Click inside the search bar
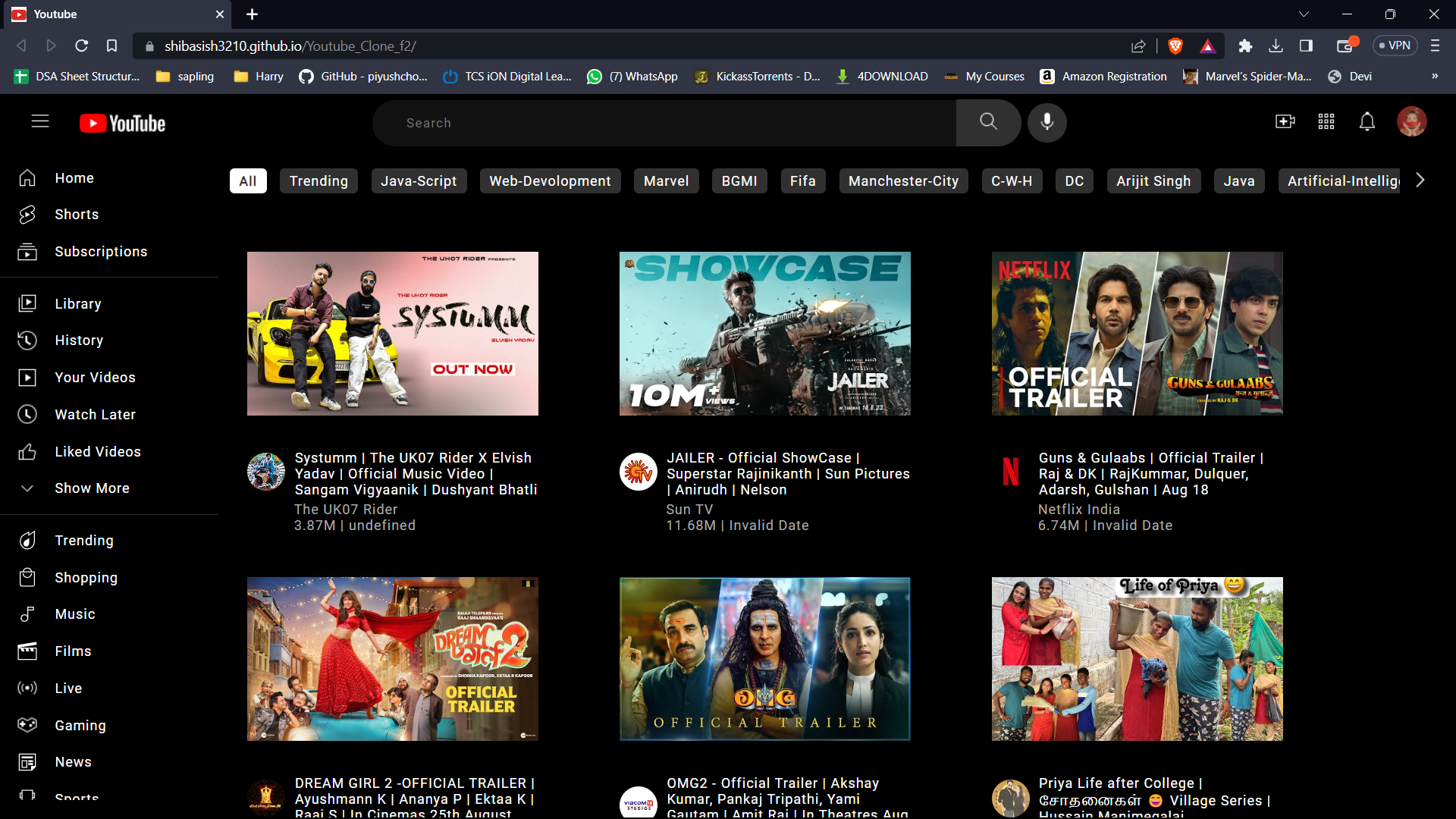This screenshot has width=1456, height=819. pos(664,122)
